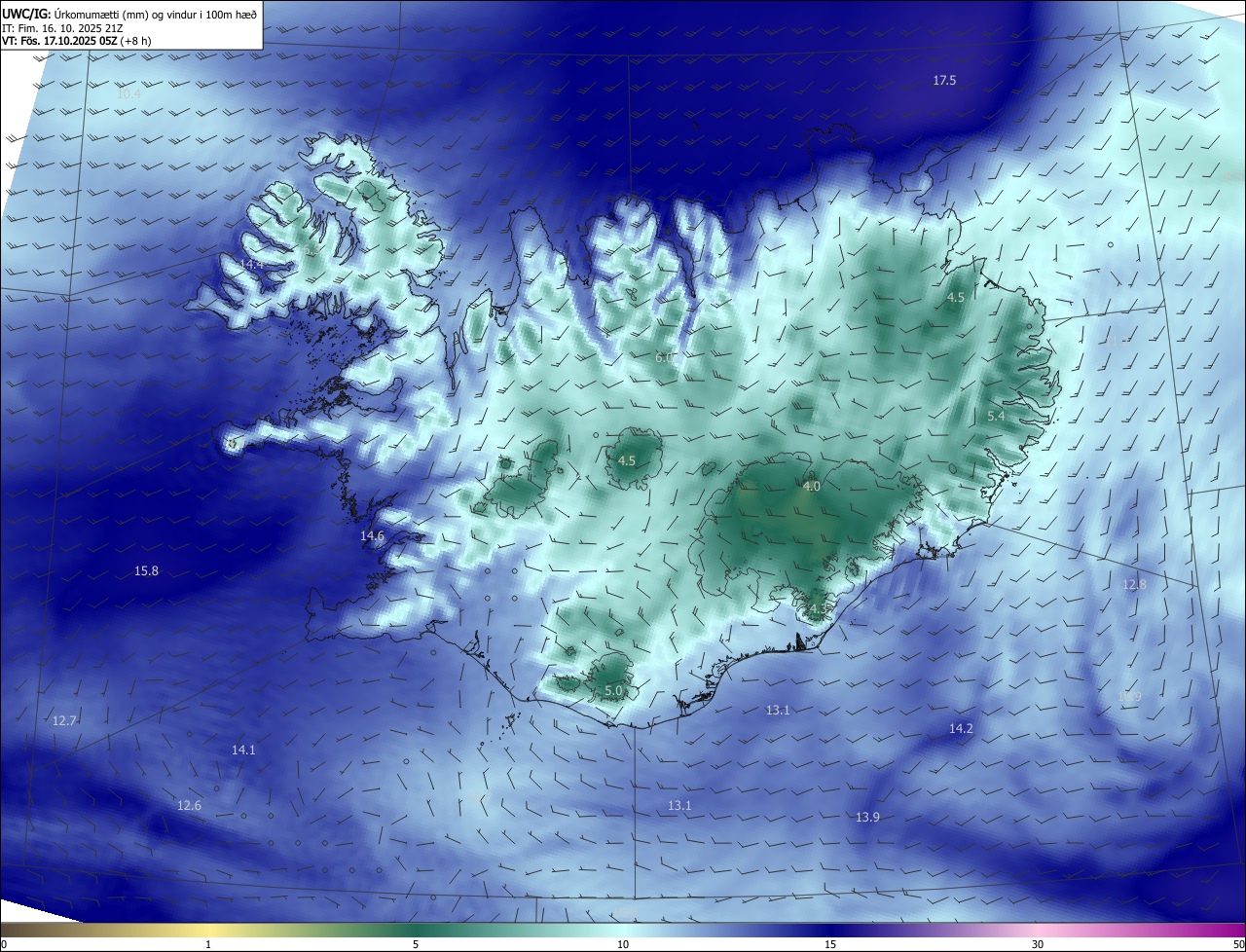Click the colour scale tick label 1

coord(208,944)
